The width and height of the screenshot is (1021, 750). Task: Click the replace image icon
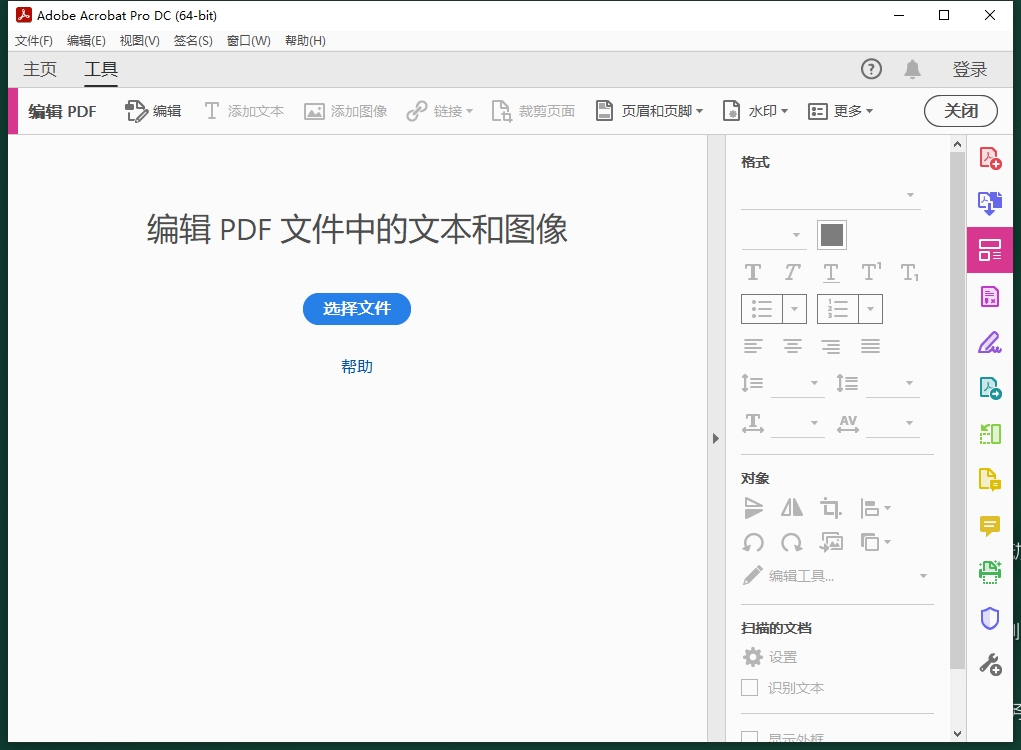tap(831, 542)
